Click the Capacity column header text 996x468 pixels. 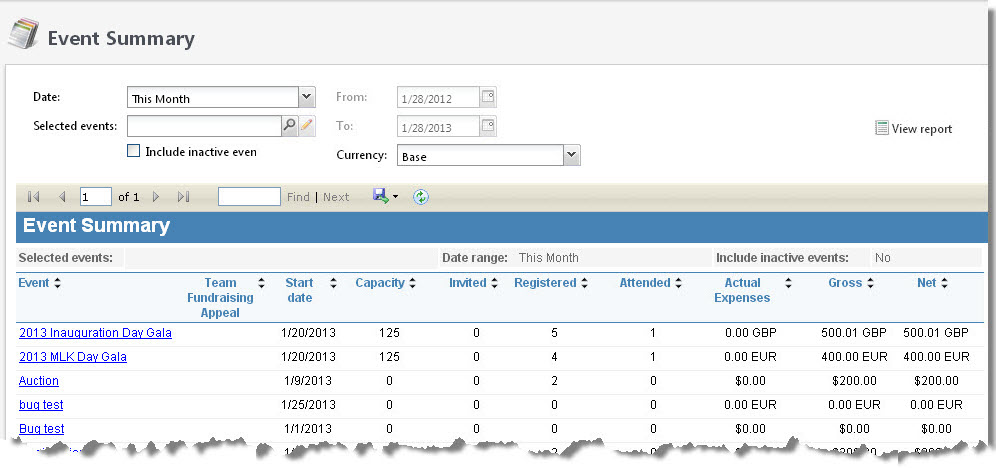pyautogui.click(x=380, y=283)
